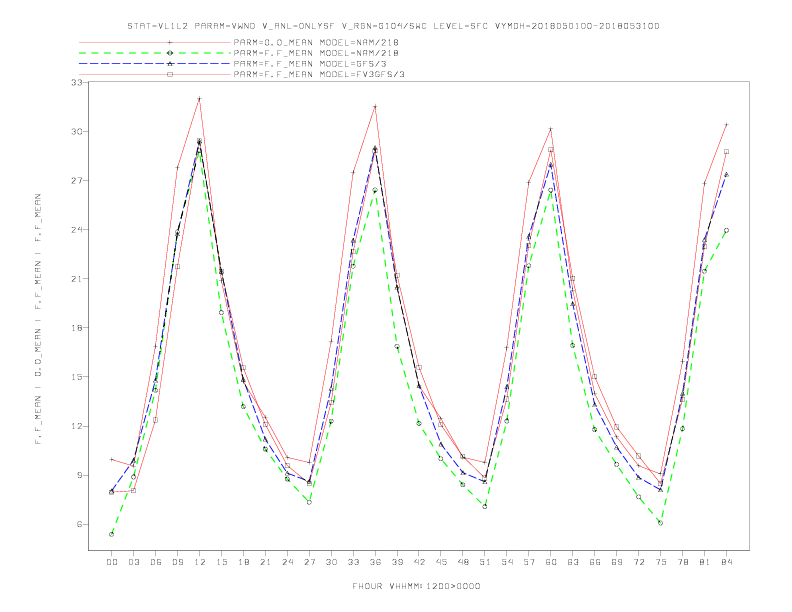
Task: Select legend entry PARM=F.F_MEAN MODEL=GFS/3
Action: point(311,64)
